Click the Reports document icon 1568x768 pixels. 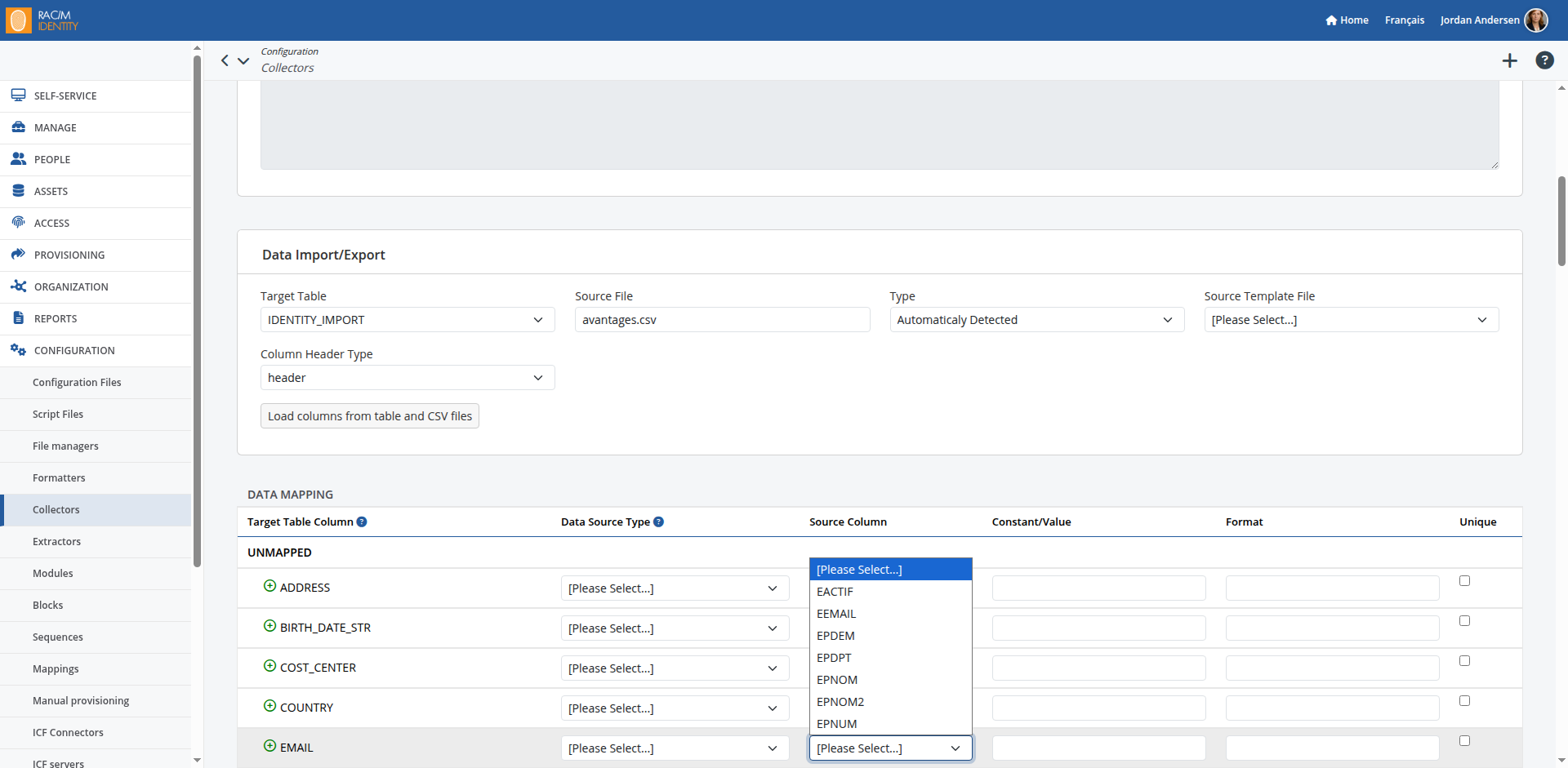[18, 318]
